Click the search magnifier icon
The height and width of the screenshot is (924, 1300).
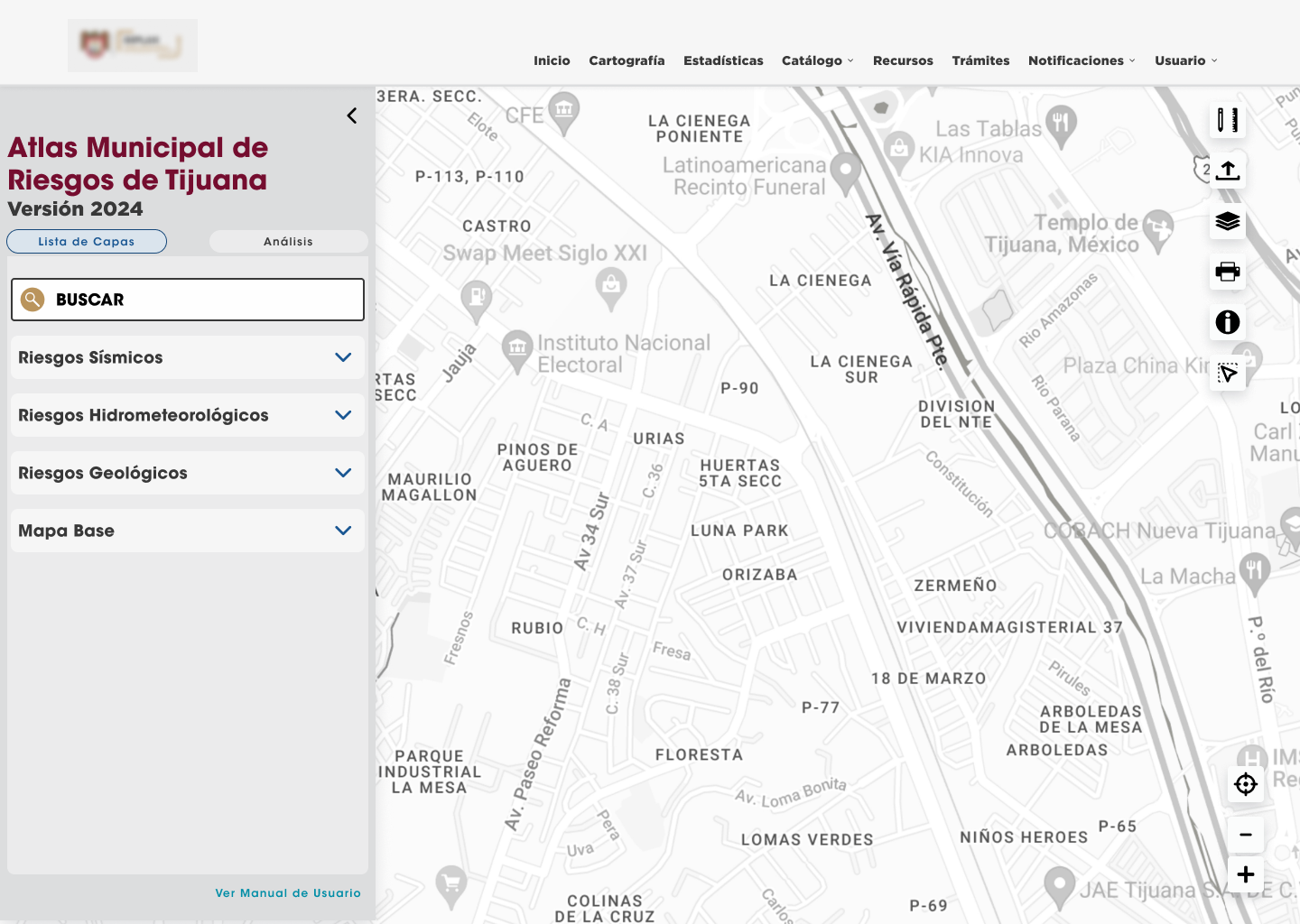click(x=32, y=300)
